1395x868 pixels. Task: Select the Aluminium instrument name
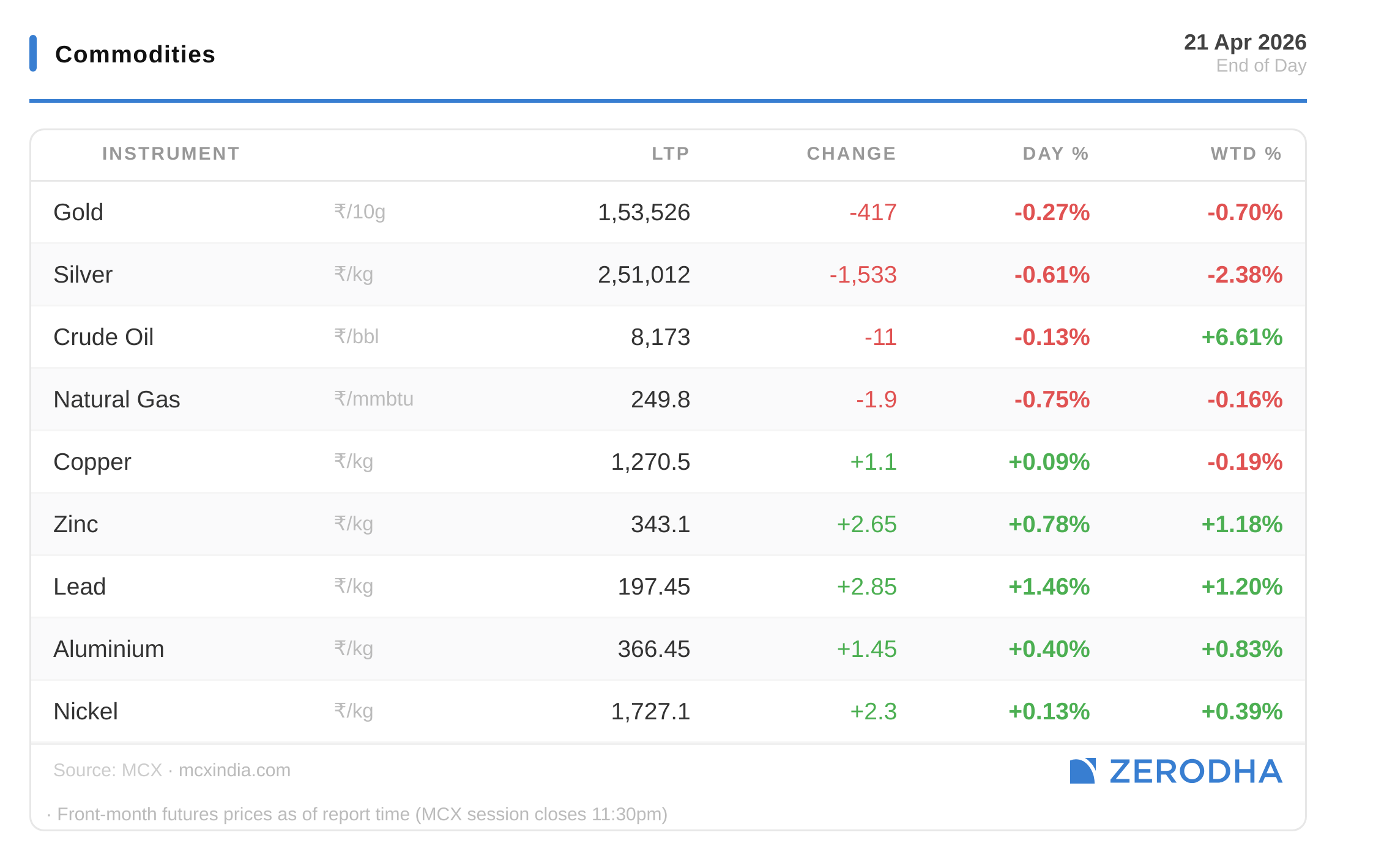tap(108, 649)
